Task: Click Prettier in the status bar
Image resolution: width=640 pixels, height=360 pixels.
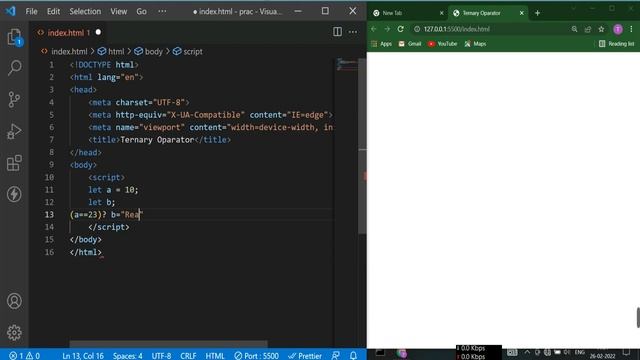Action: tap(305, 356)
